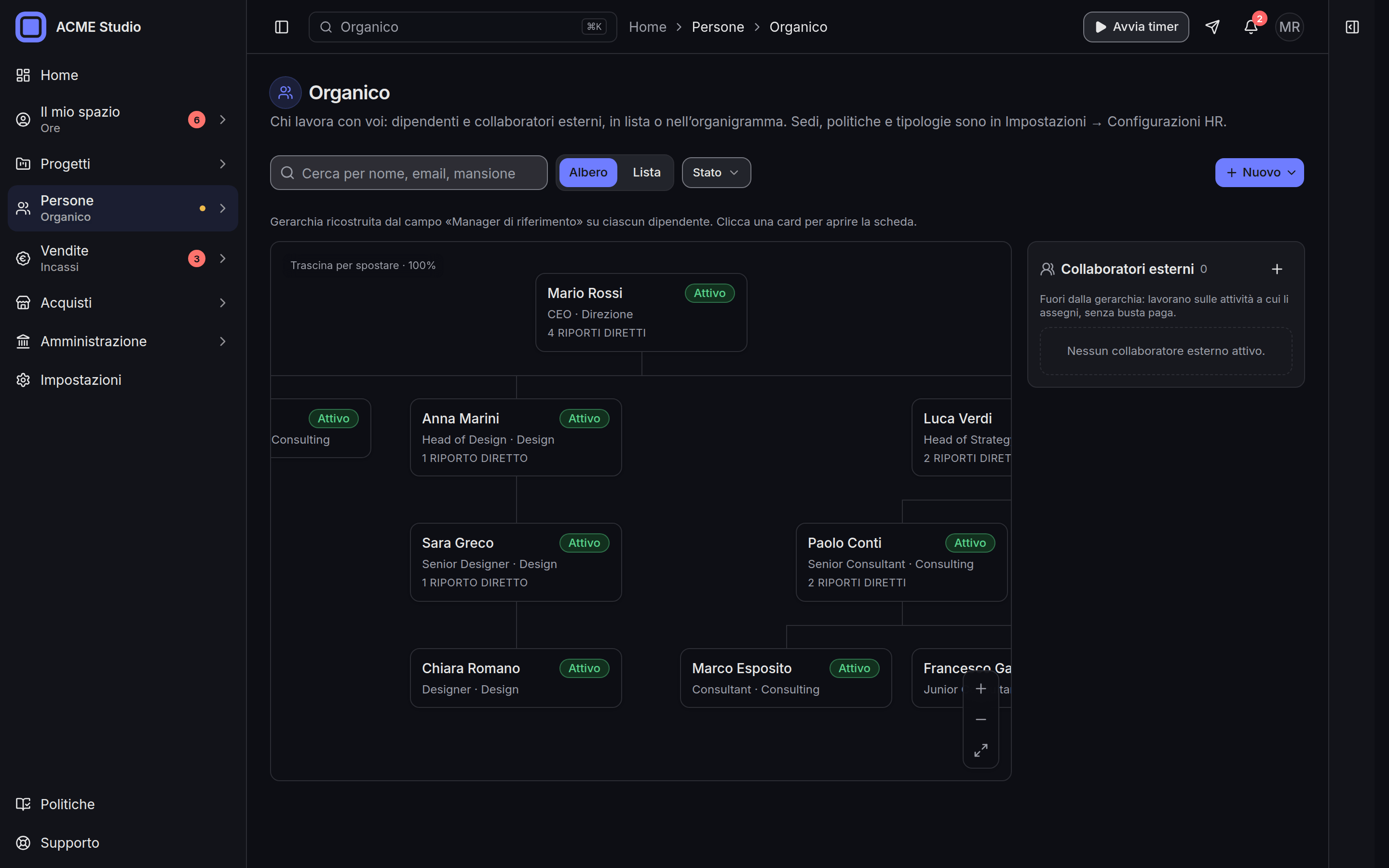Go to Persone breadcrumb

point(718,27)
